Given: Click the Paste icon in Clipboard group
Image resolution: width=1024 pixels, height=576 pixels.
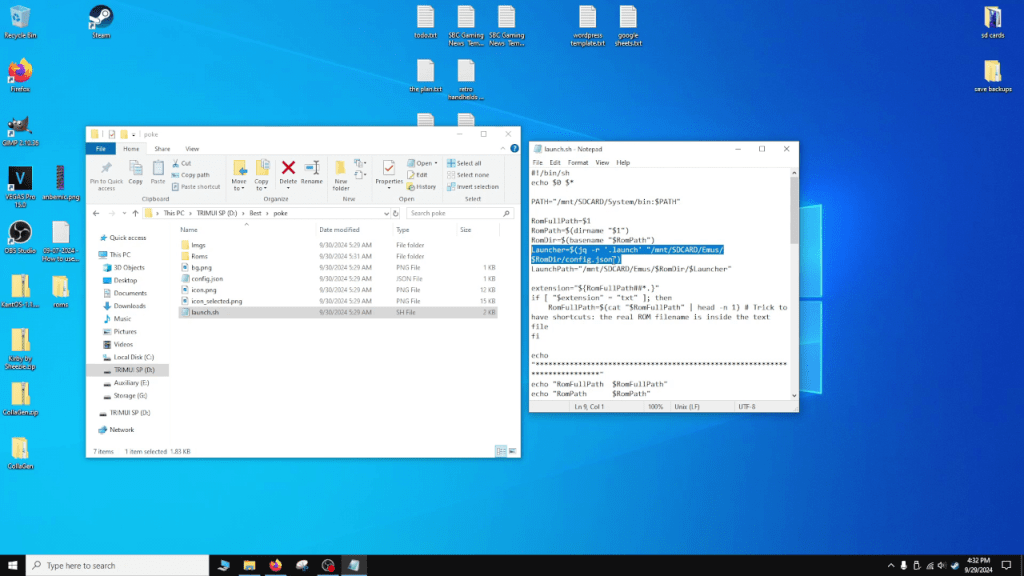Looking at the screenshot, I should point(158,168).
